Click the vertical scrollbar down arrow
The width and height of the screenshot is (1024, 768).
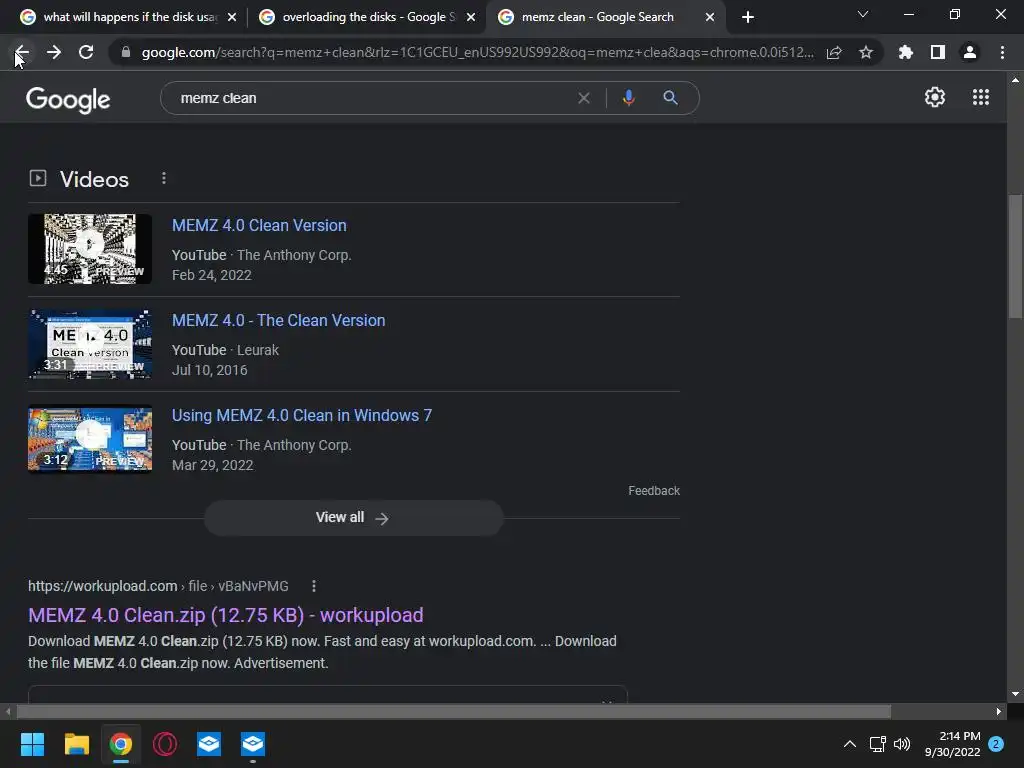pyautogui.click(x=1015, y=694)
